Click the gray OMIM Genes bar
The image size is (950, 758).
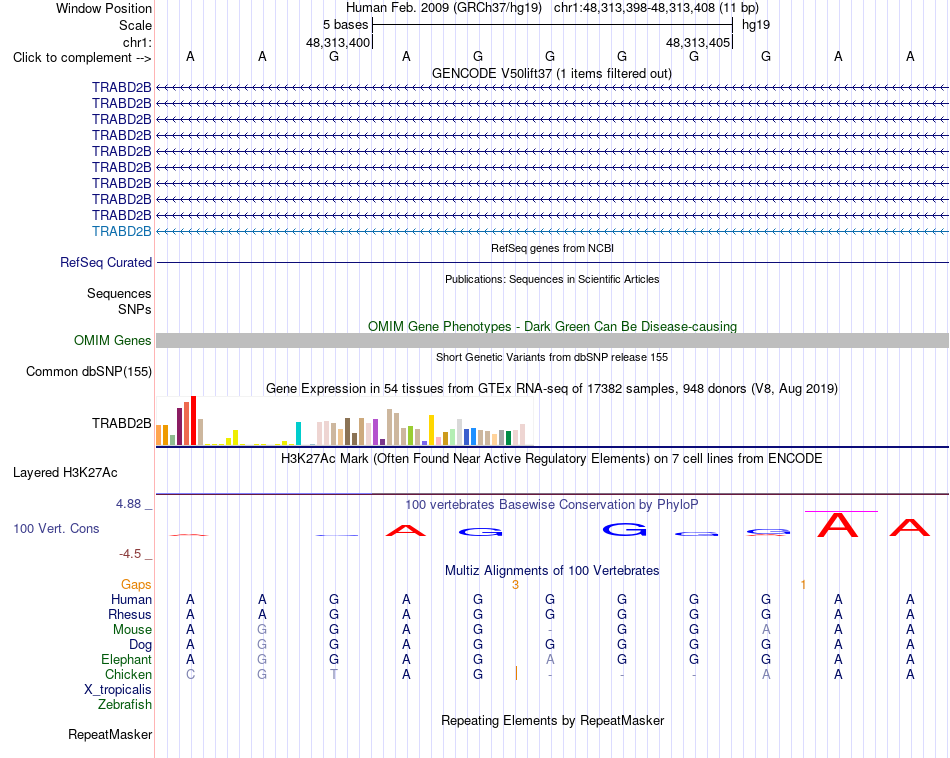pyautogui.click(x=553, y=341)
